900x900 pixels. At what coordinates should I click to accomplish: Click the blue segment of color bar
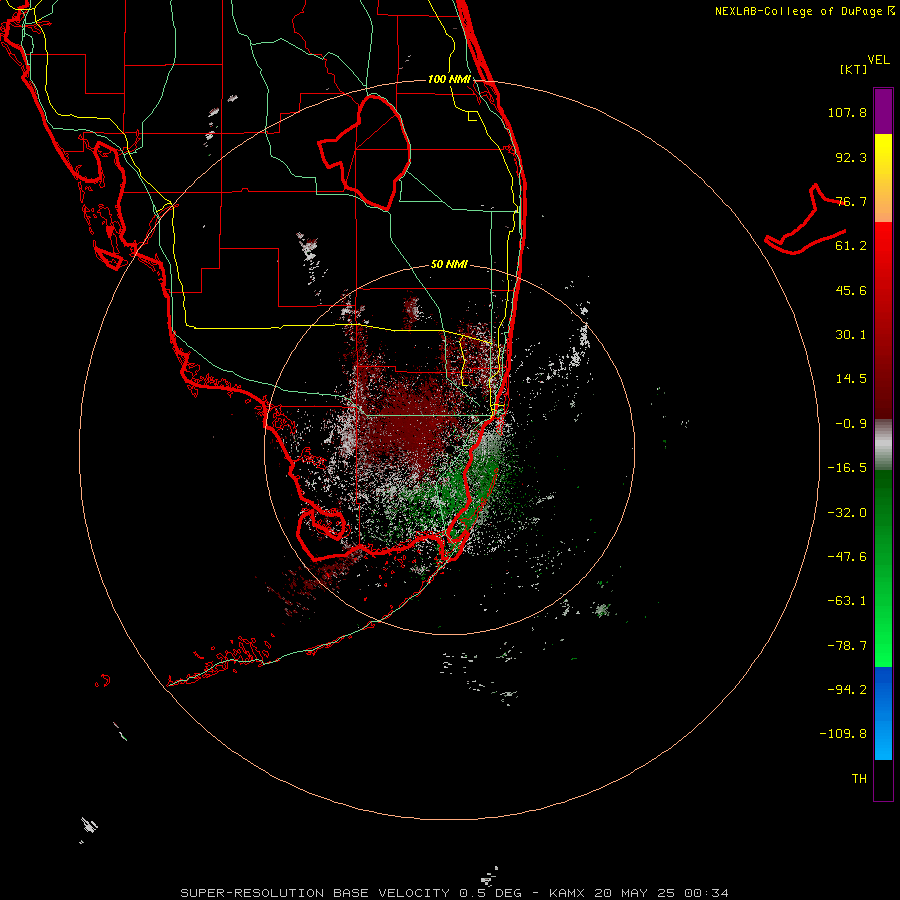883,713
